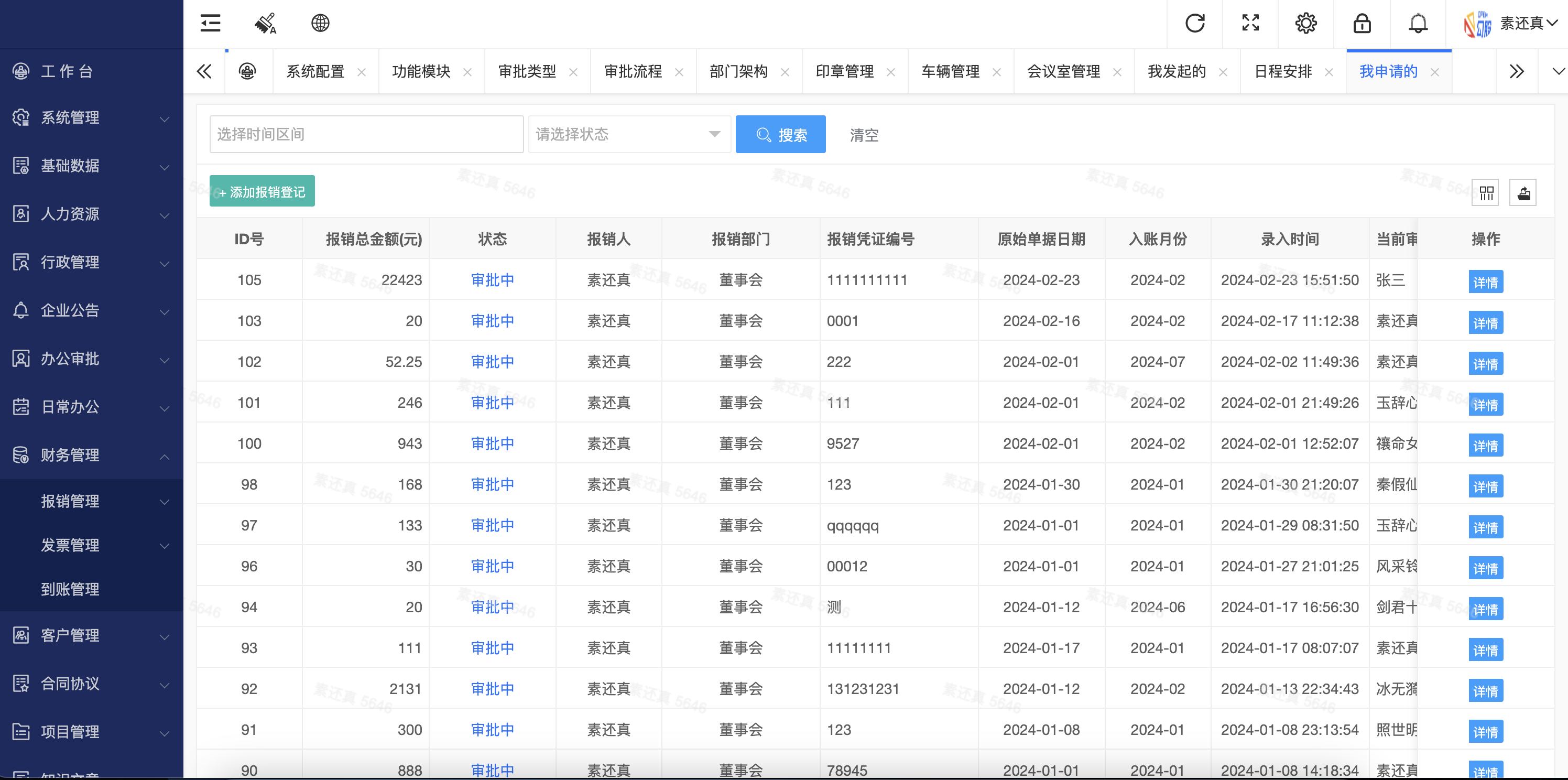Close the 车辆管理 tab
The width and height of the screenshot is (1568, 780).
point(996,72)
